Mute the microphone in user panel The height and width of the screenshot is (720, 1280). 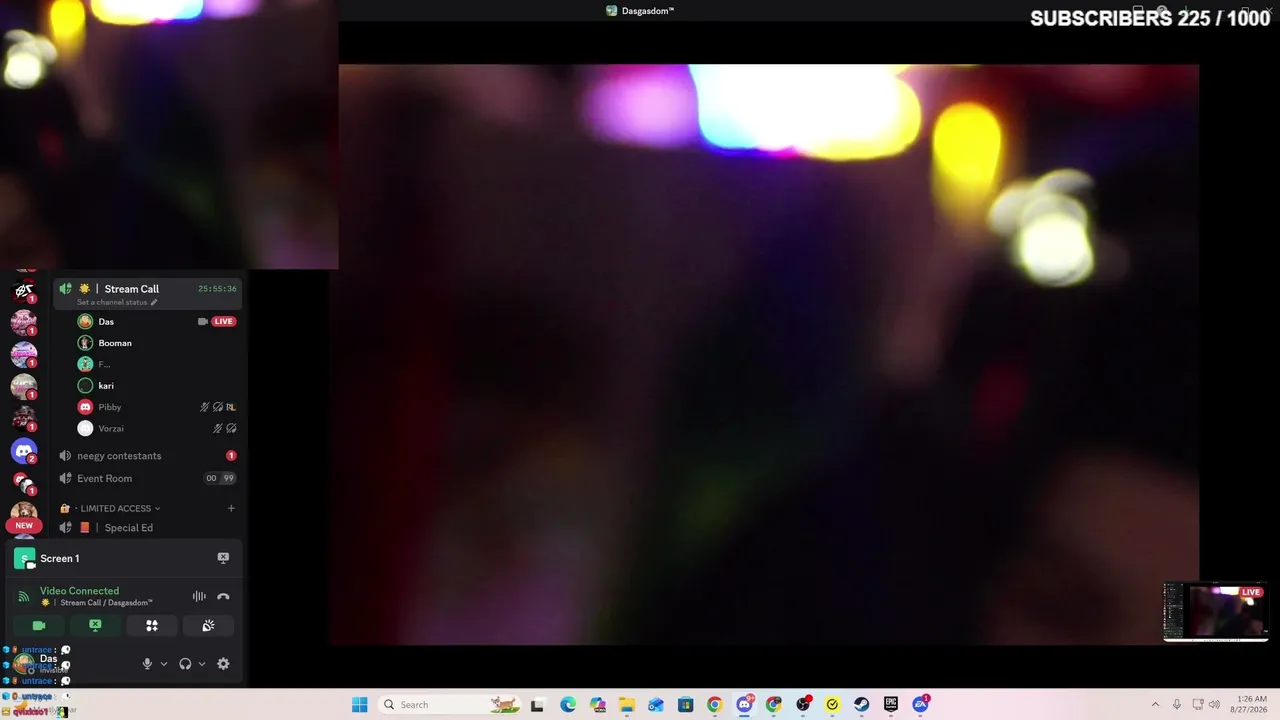[147, 664]
